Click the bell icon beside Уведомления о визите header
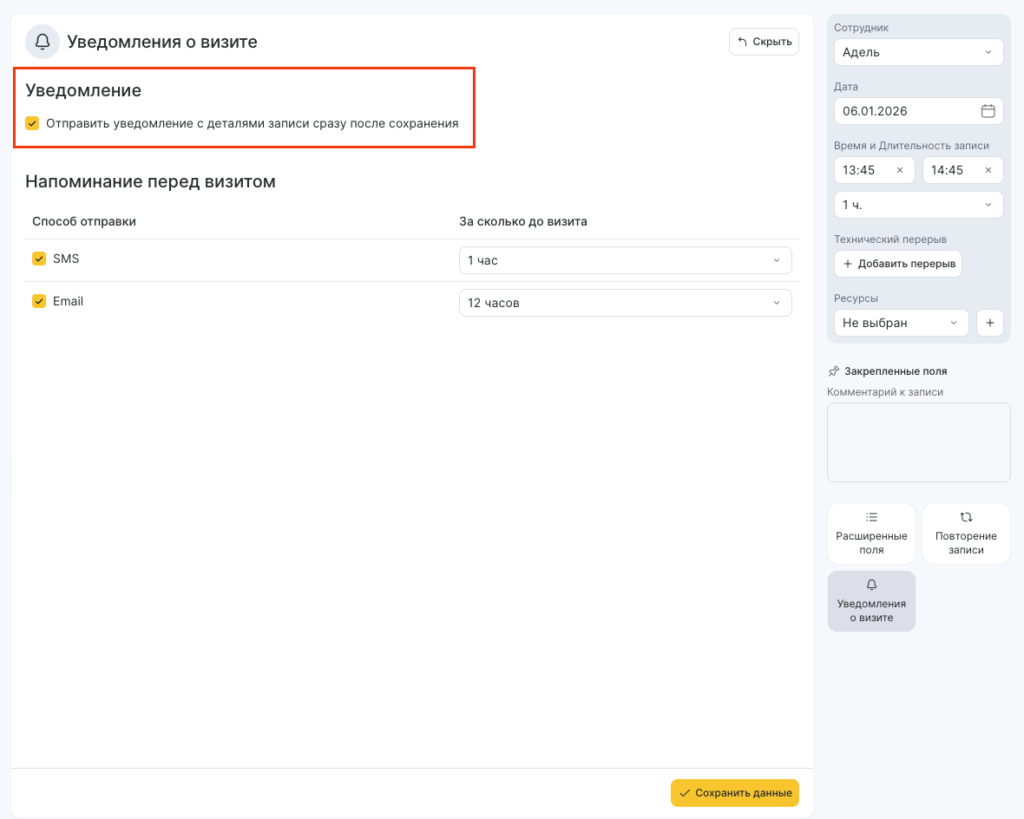Screen dimensions: 1024x819 (x=42, y=42)
